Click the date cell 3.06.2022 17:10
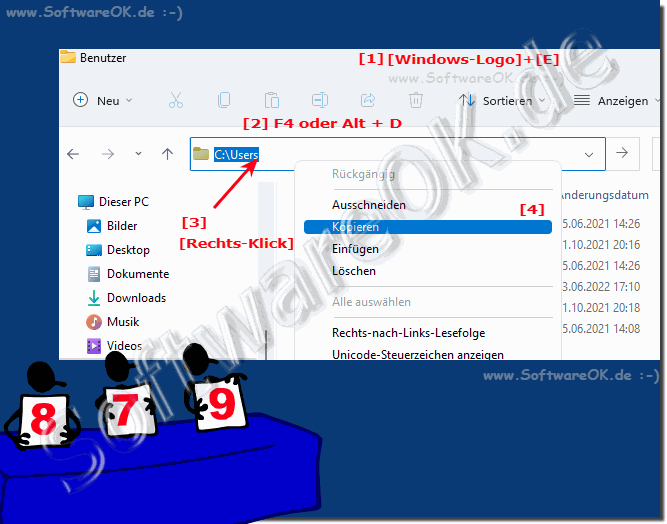Viewport: 667px width, 524px height. tap(601, 287)
